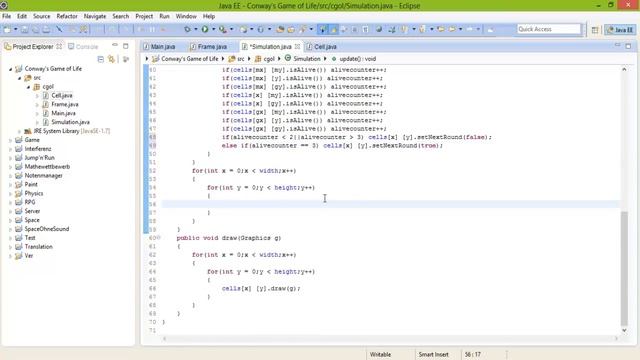640x360 pixels.
Task: Maximize the editor area
Action: click(628, 46)
